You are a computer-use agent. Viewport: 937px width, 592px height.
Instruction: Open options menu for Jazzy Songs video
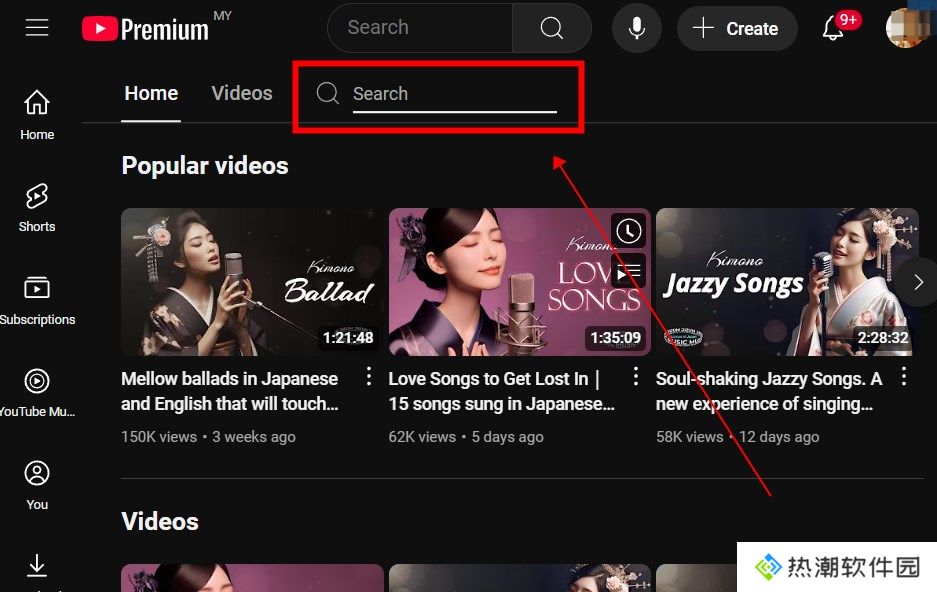[903, 377]
